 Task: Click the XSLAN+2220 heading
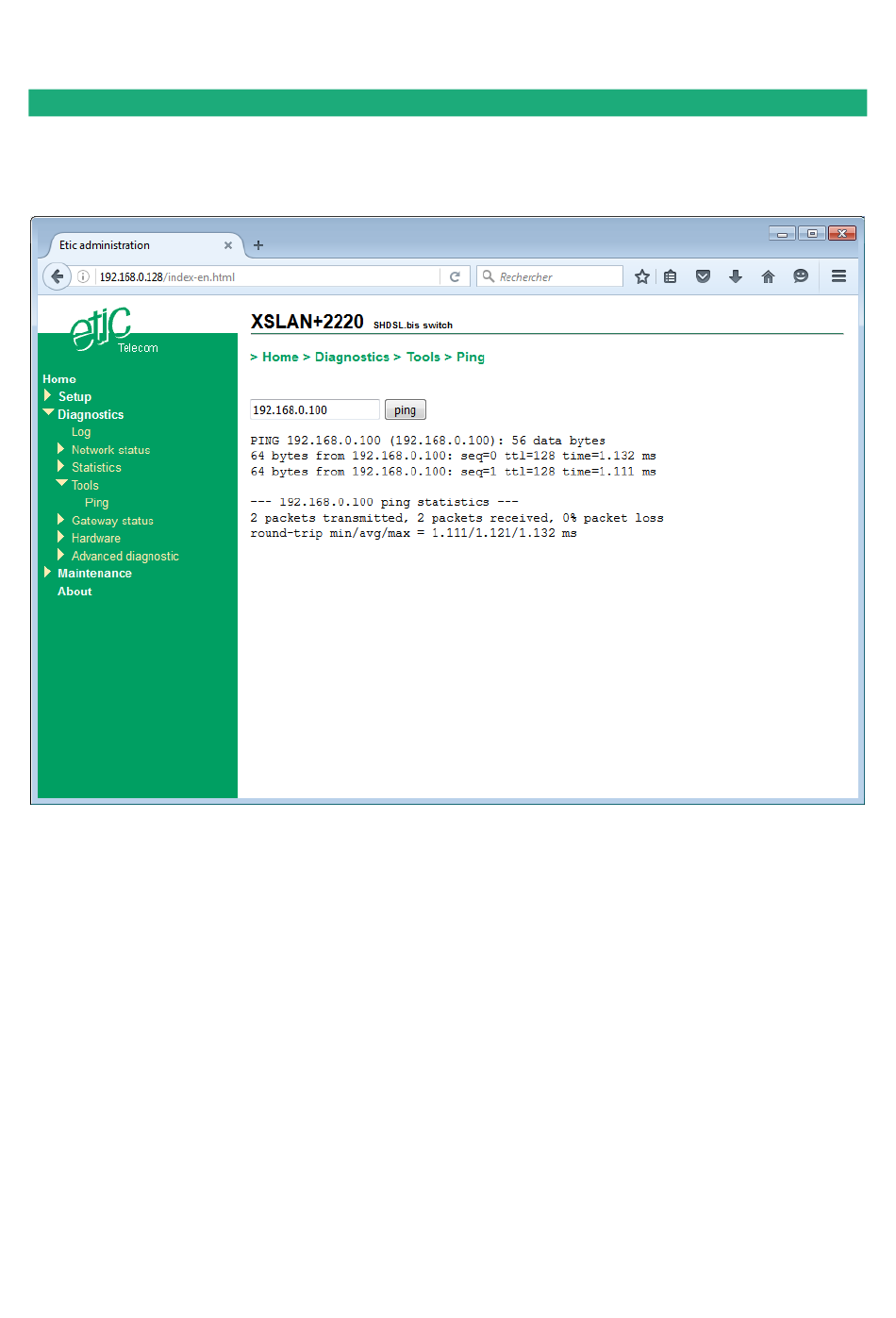tap(307, 322)
